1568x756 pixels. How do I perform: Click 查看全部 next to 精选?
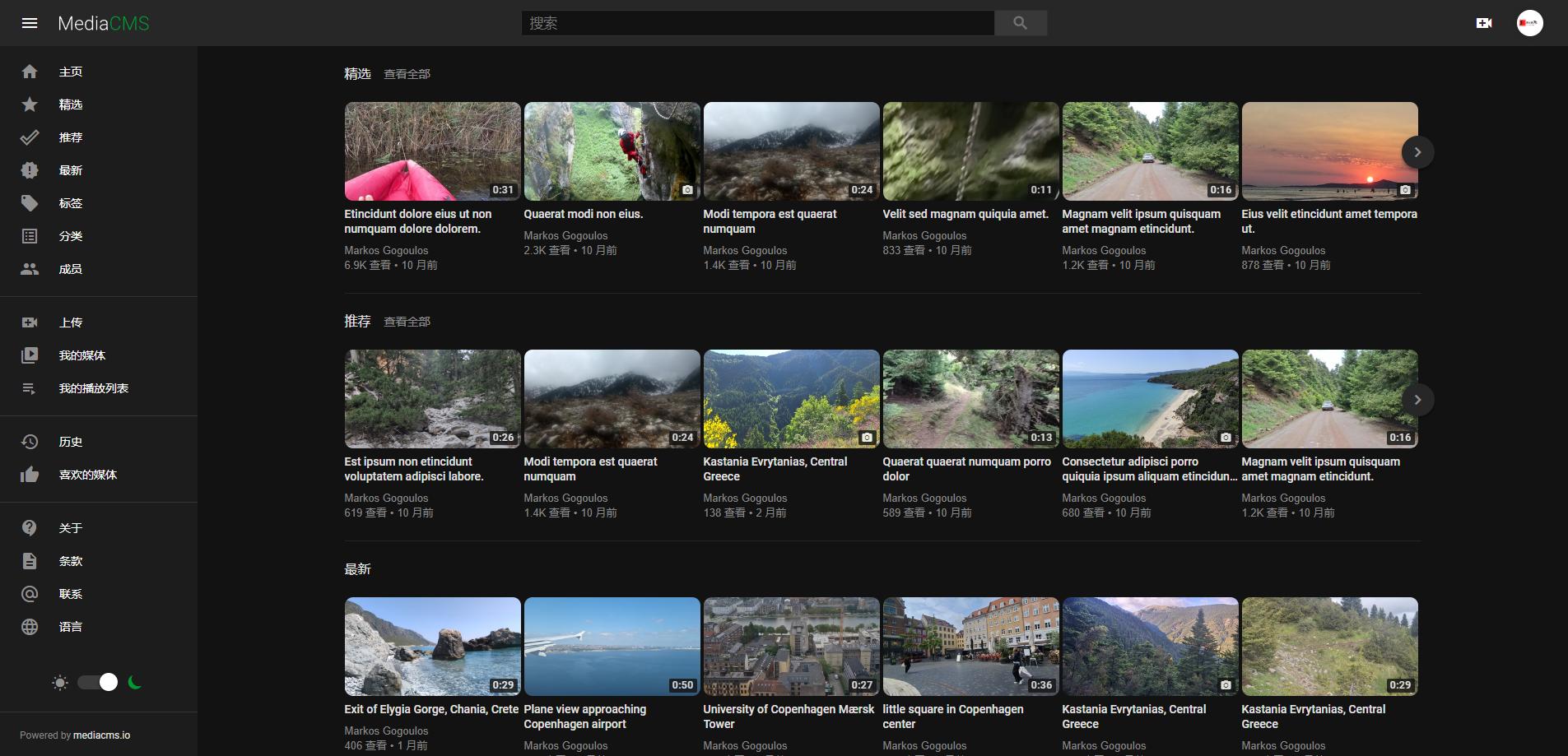tap(407, 74)
